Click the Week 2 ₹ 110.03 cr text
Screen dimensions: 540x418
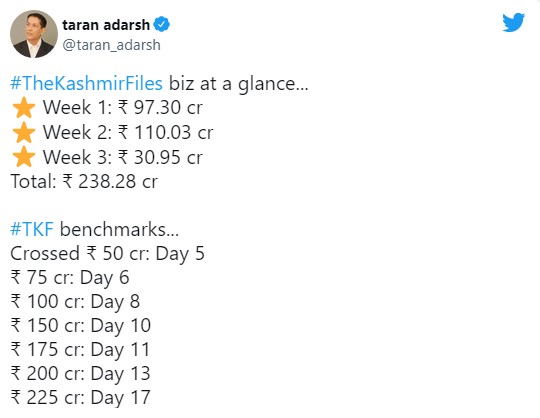[x=128, y=132]
